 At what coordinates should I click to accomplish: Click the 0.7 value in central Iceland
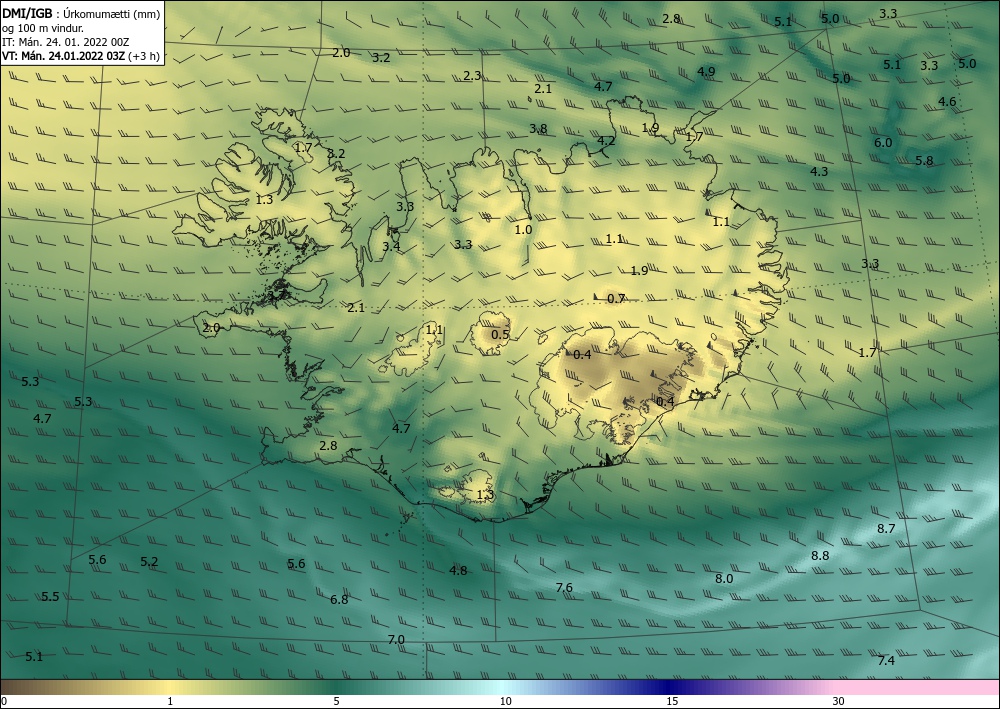(616, 298)
